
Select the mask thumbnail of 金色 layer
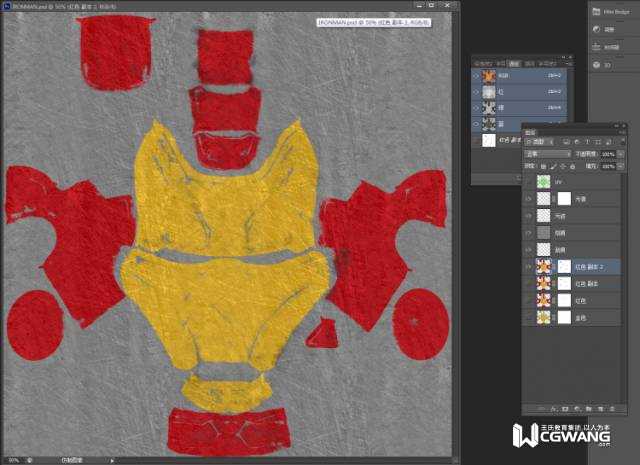[564, 318]
